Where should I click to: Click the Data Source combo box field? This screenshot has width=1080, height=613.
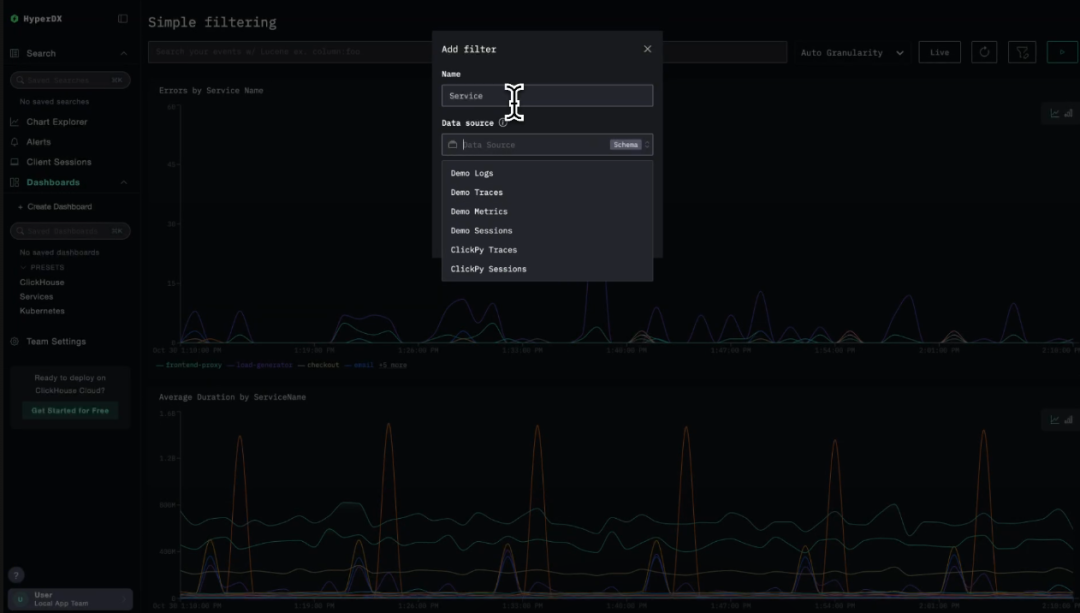[547, 145]
